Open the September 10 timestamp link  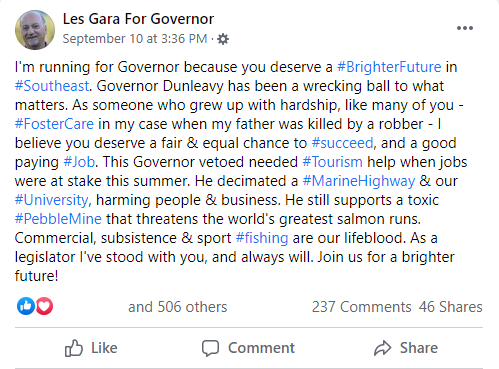pos(135,39)
